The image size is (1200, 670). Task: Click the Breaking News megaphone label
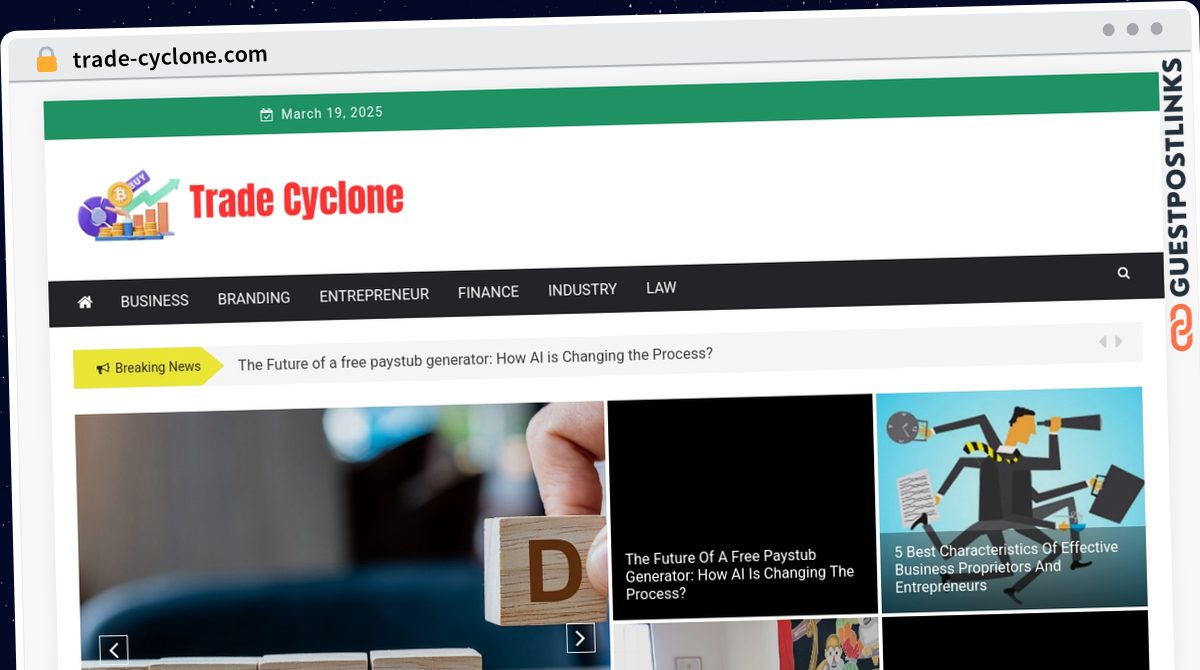pyautogui.click(x=149, y=368)
